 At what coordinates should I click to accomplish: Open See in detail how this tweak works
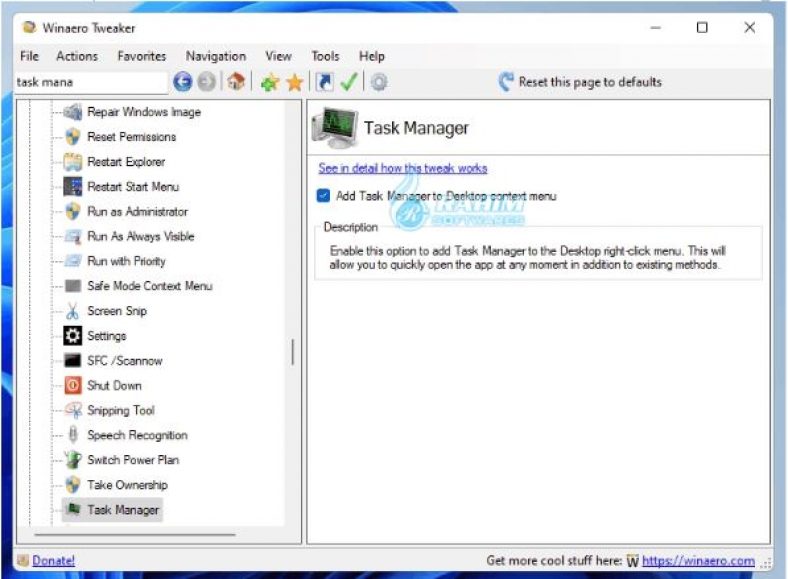tap(403, 168)
